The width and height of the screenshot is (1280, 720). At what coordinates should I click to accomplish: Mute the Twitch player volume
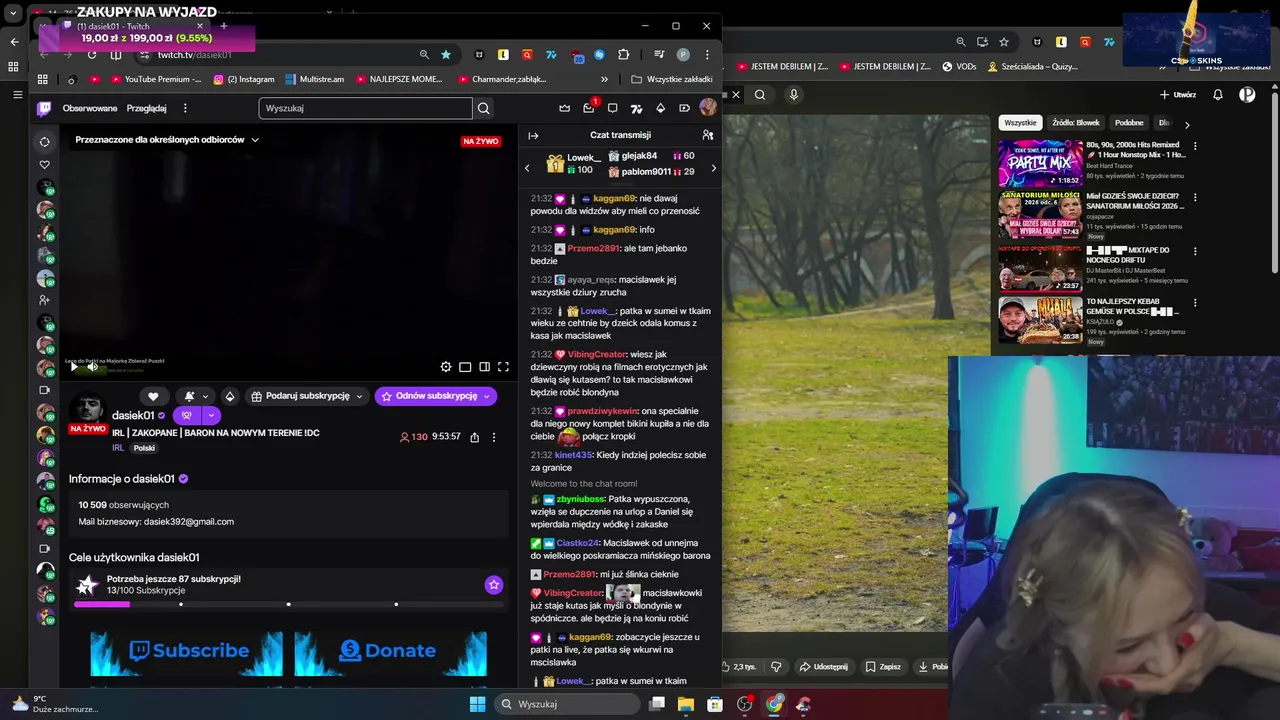93,367
